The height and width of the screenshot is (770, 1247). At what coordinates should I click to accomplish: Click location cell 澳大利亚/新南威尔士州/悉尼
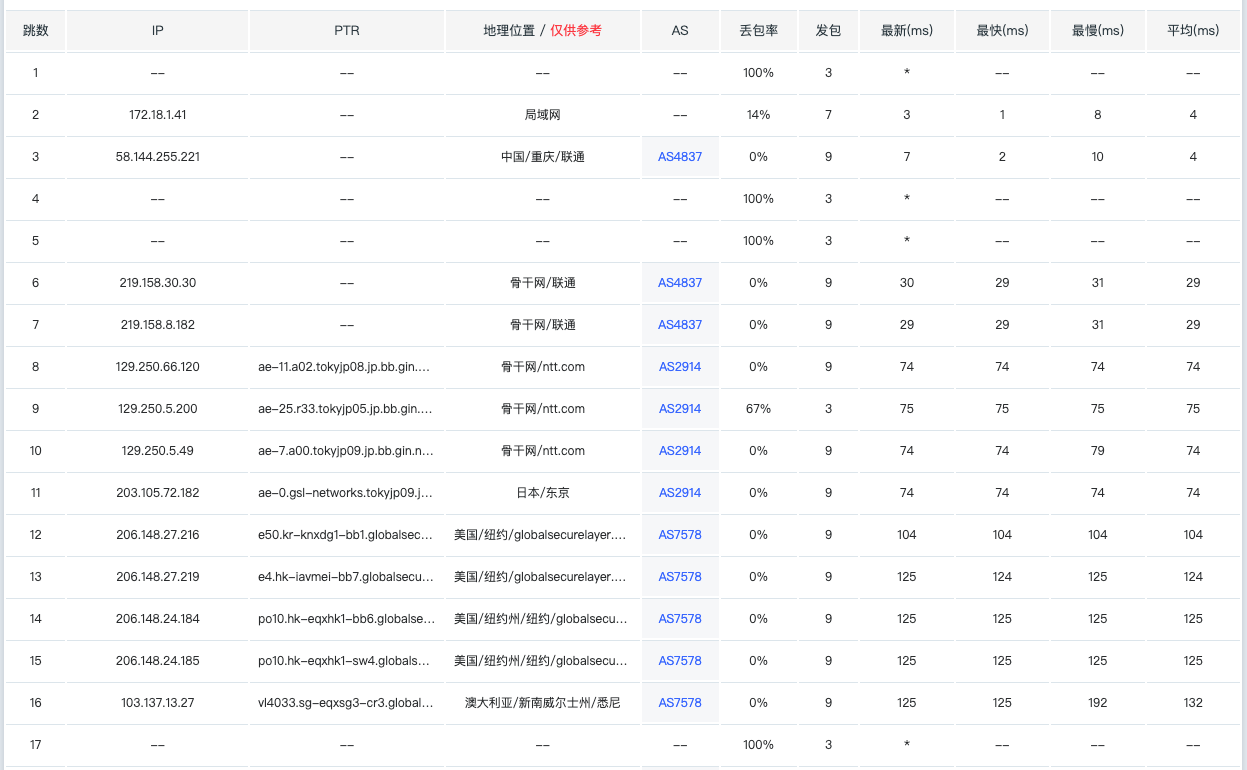tap(542, 703)
